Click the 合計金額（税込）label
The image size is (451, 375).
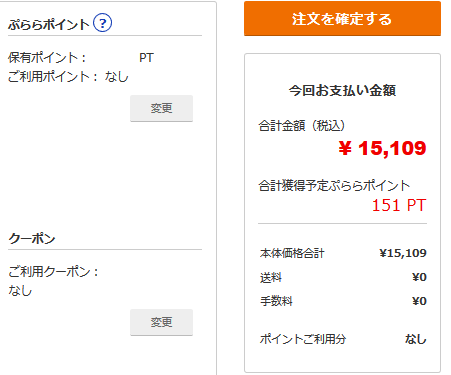tap(301, 126)
